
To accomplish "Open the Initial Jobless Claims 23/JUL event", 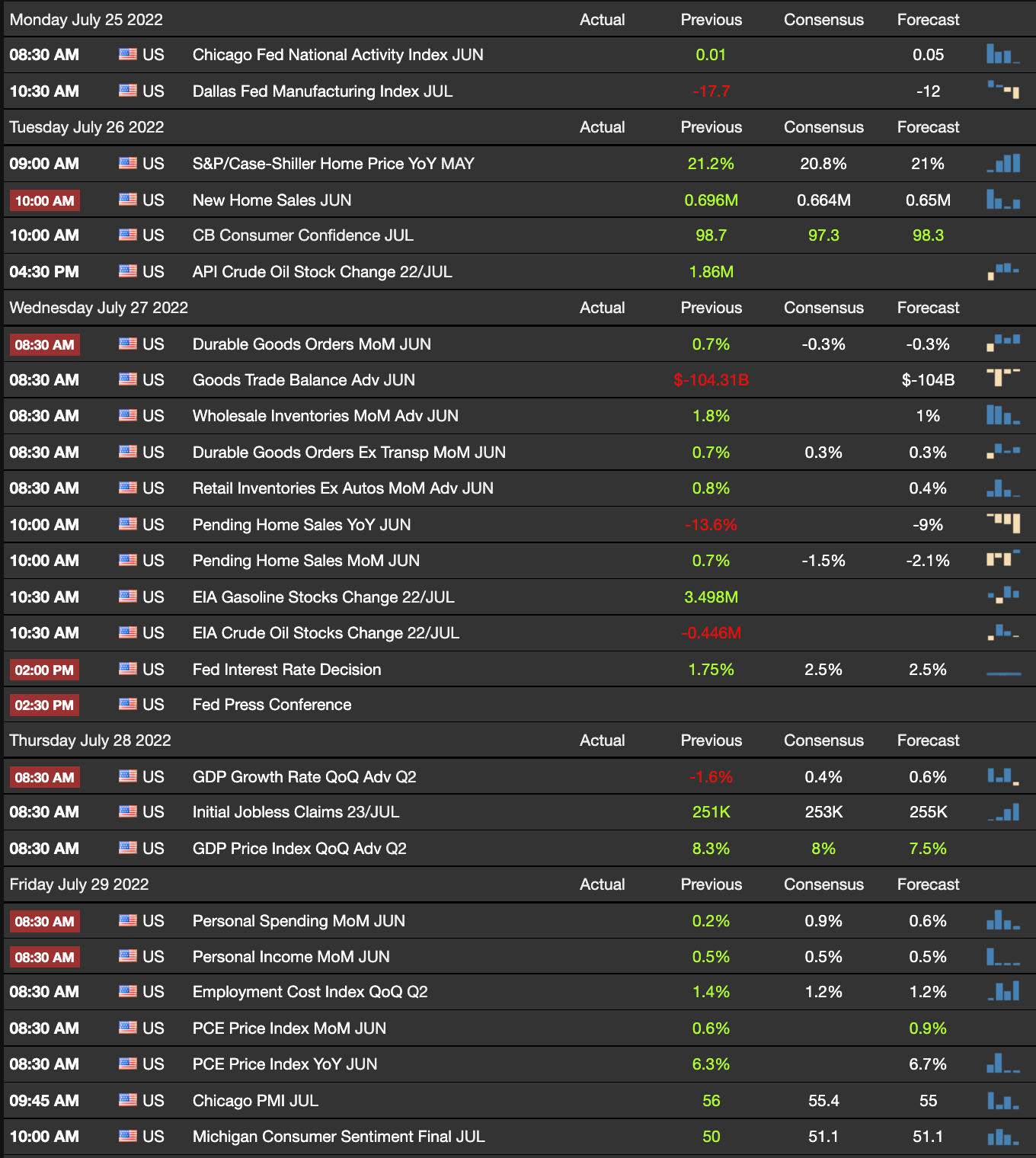I will click(296, 812).
